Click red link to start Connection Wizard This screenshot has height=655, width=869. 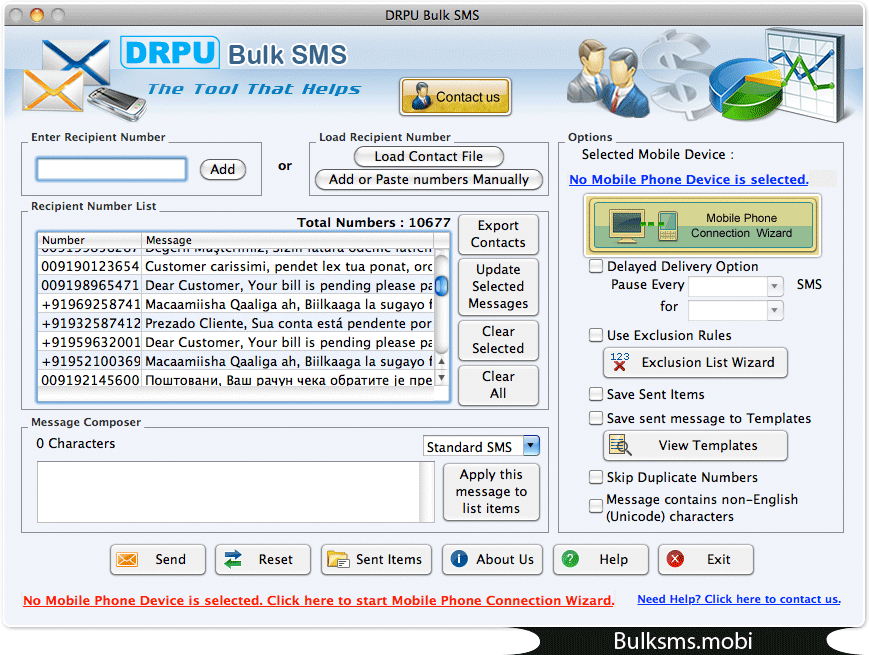point(319,600)
